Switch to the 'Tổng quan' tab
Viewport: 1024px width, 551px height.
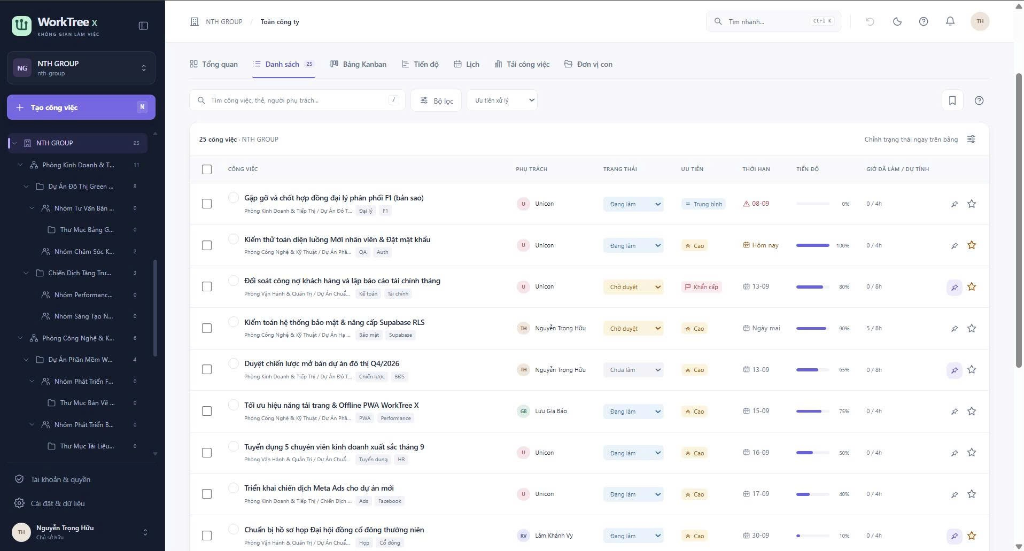214,64
